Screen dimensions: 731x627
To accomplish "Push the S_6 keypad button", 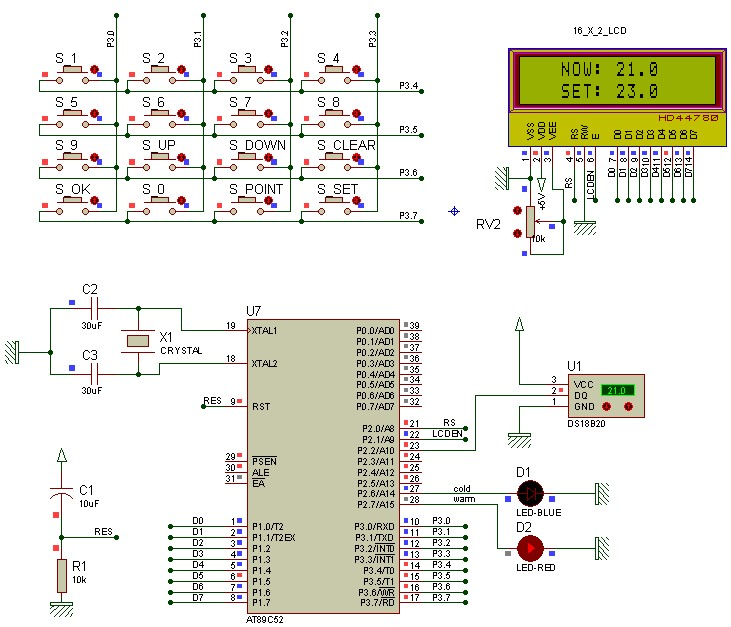I will click(159, 114).
